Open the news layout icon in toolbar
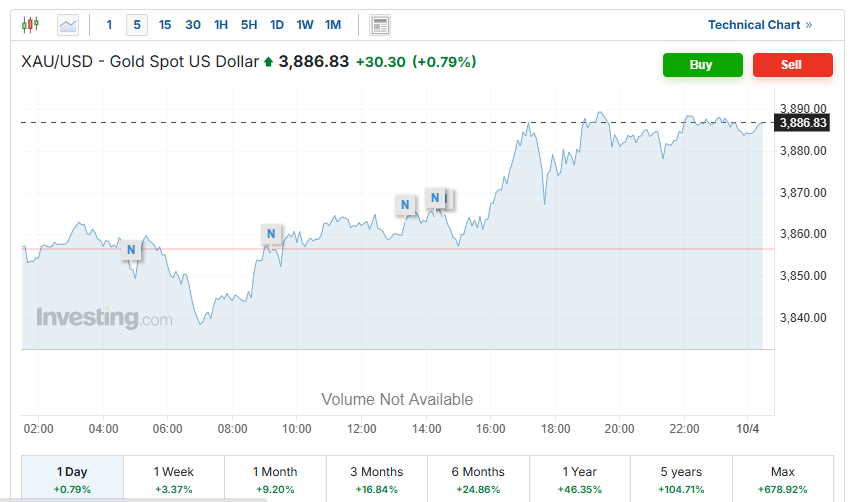 pos(380,25)
